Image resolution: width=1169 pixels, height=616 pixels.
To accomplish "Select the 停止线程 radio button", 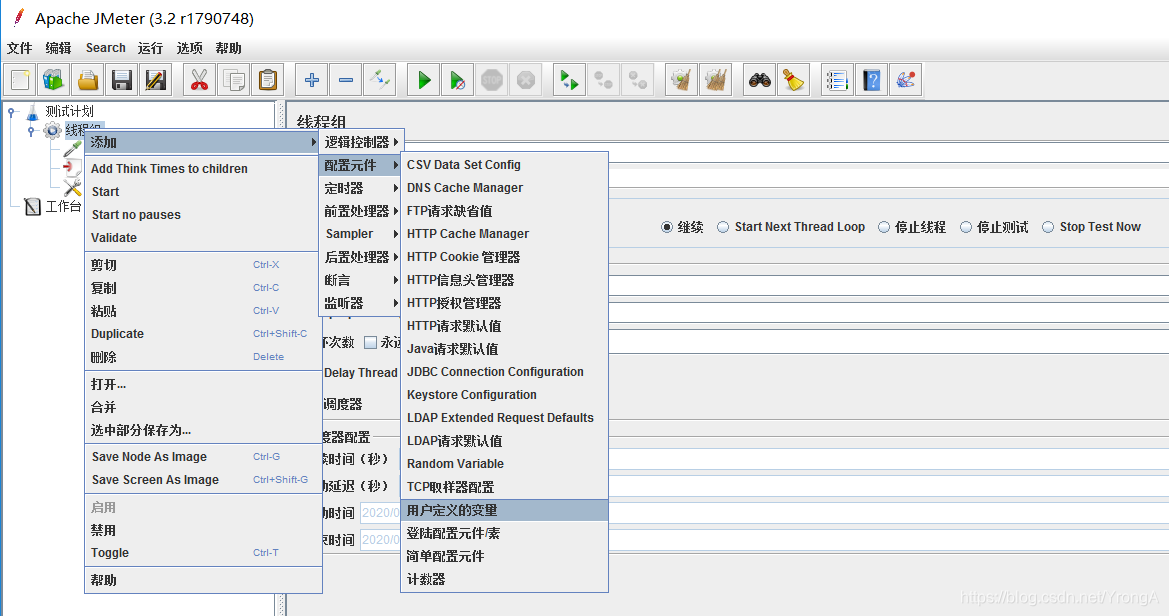I will 883,227.
